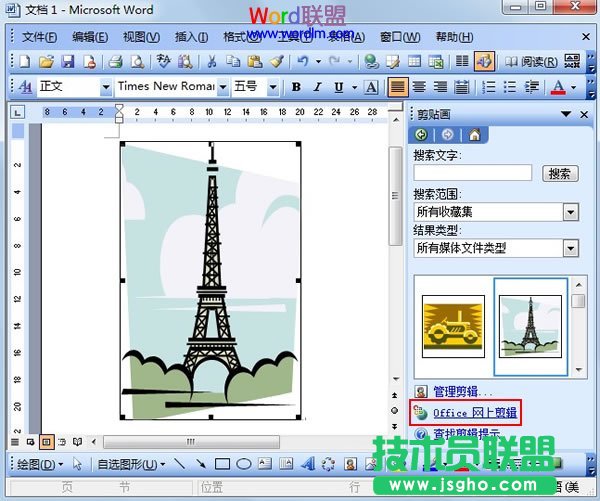
Task: Select the tractor clip art thumbnail
Action: (x=453, y=326)
